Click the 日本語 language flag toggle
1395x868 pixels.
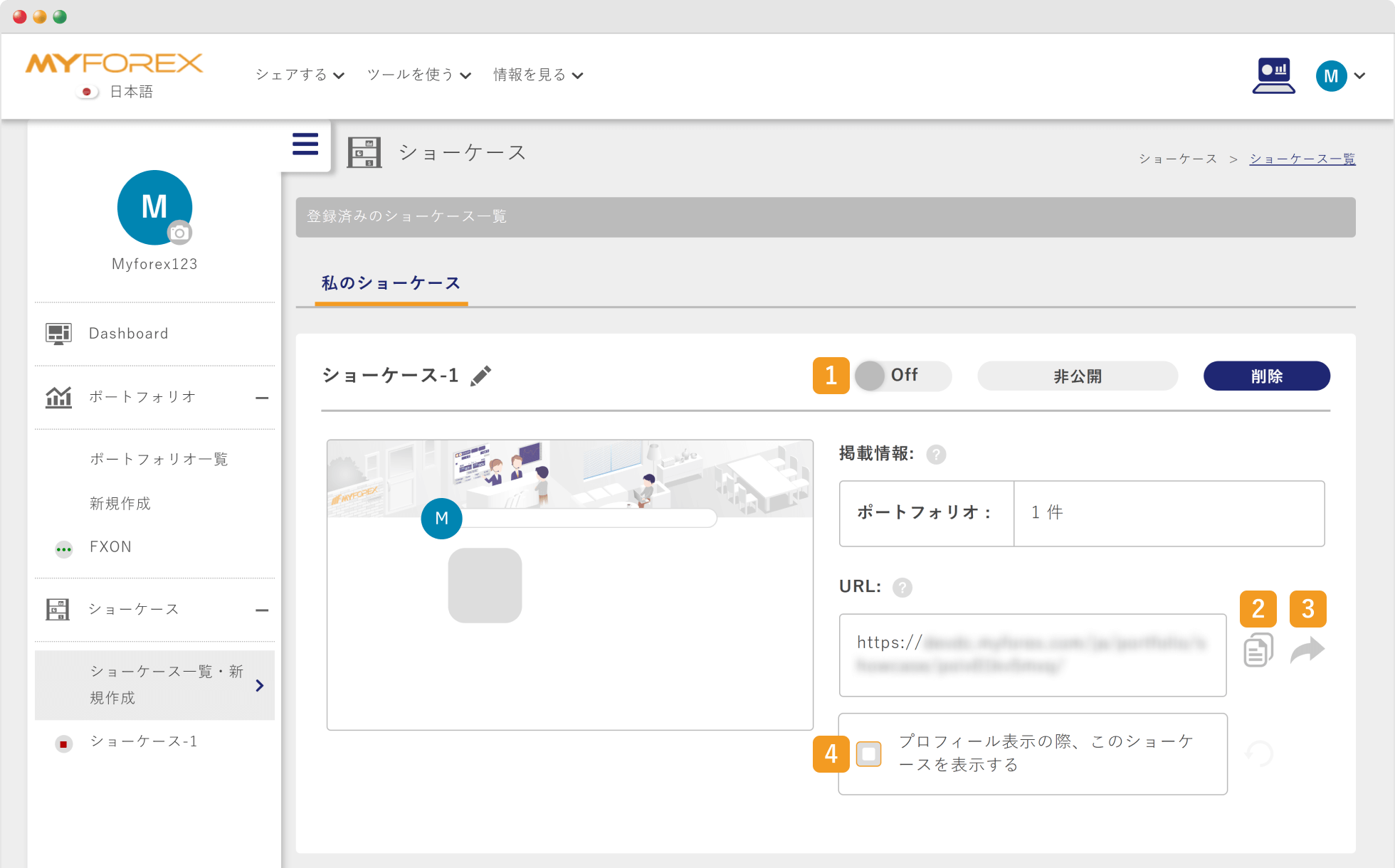point(86,91)
